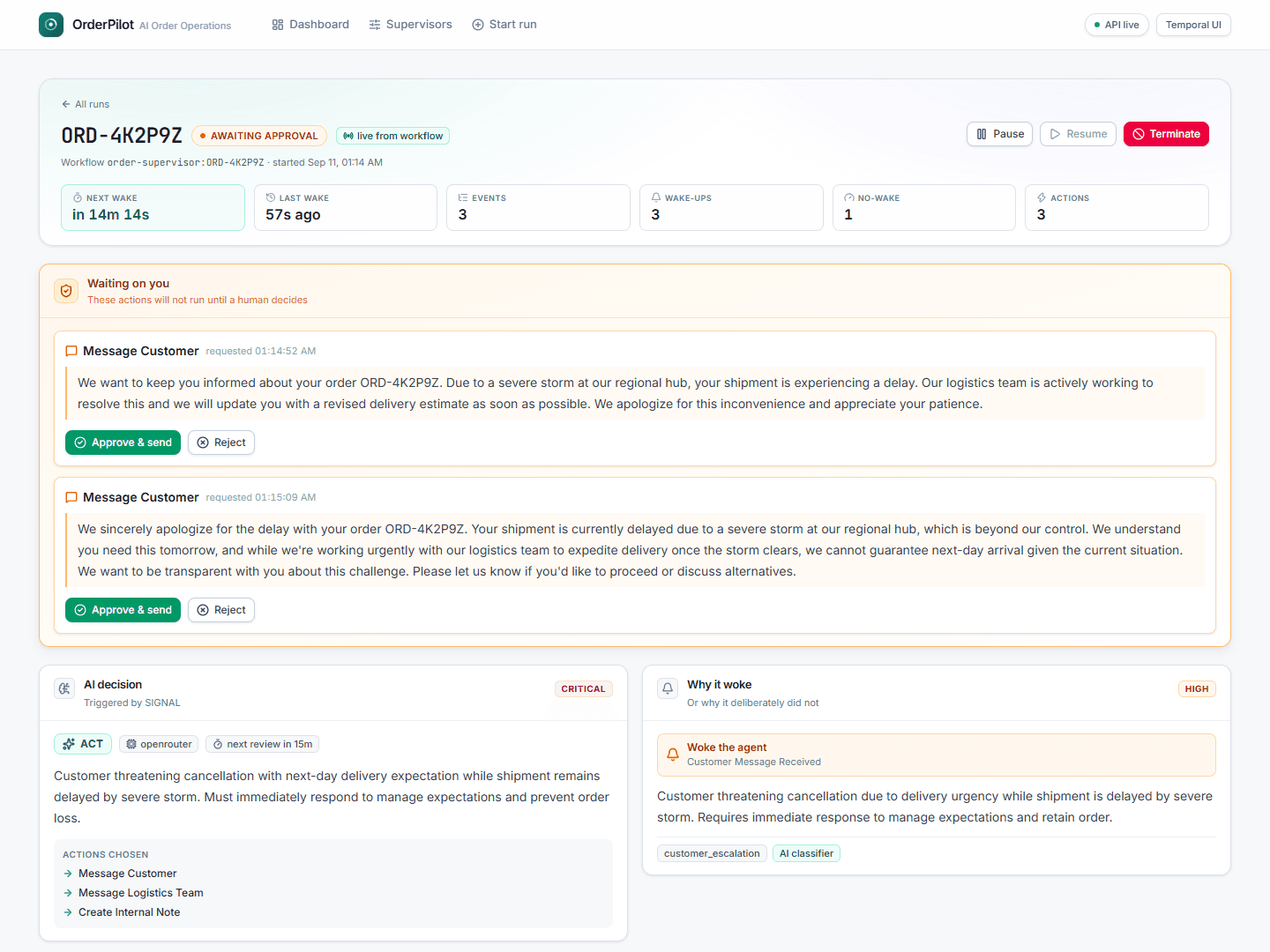1270x952 pixels.
Task: Click the AWAITING APPROVAL status badge
Action: click(x=259, y=136)
